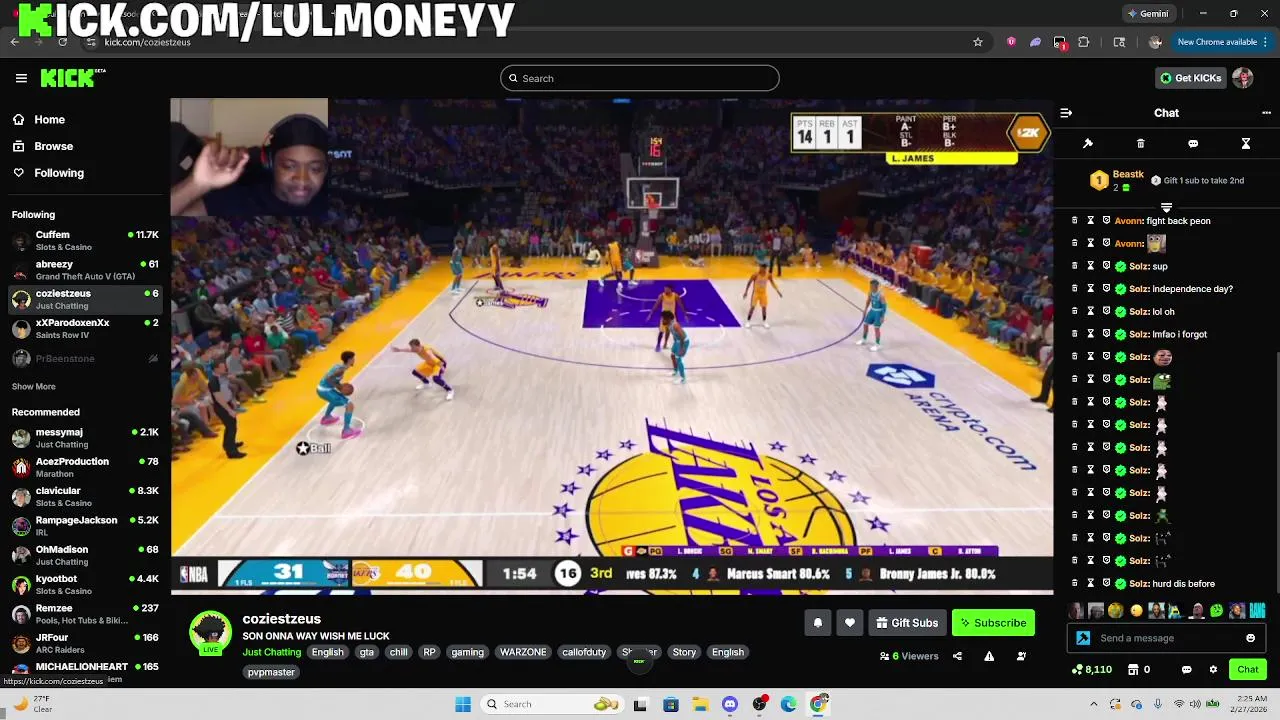The height and width of the screenshot is (720, 1280).
Task: Open the Kick hamburger menu
Action: [x=21, y=78]
